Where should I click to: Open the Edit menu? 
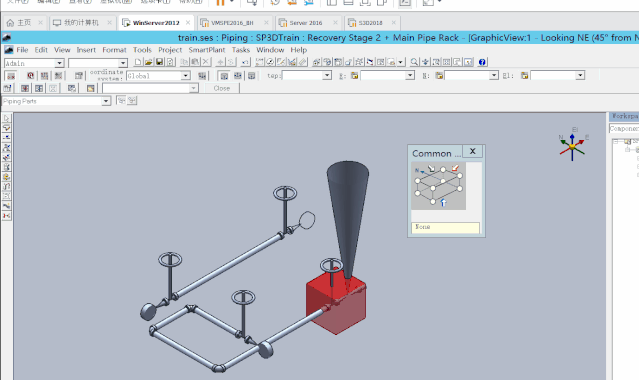pos(41,50)
